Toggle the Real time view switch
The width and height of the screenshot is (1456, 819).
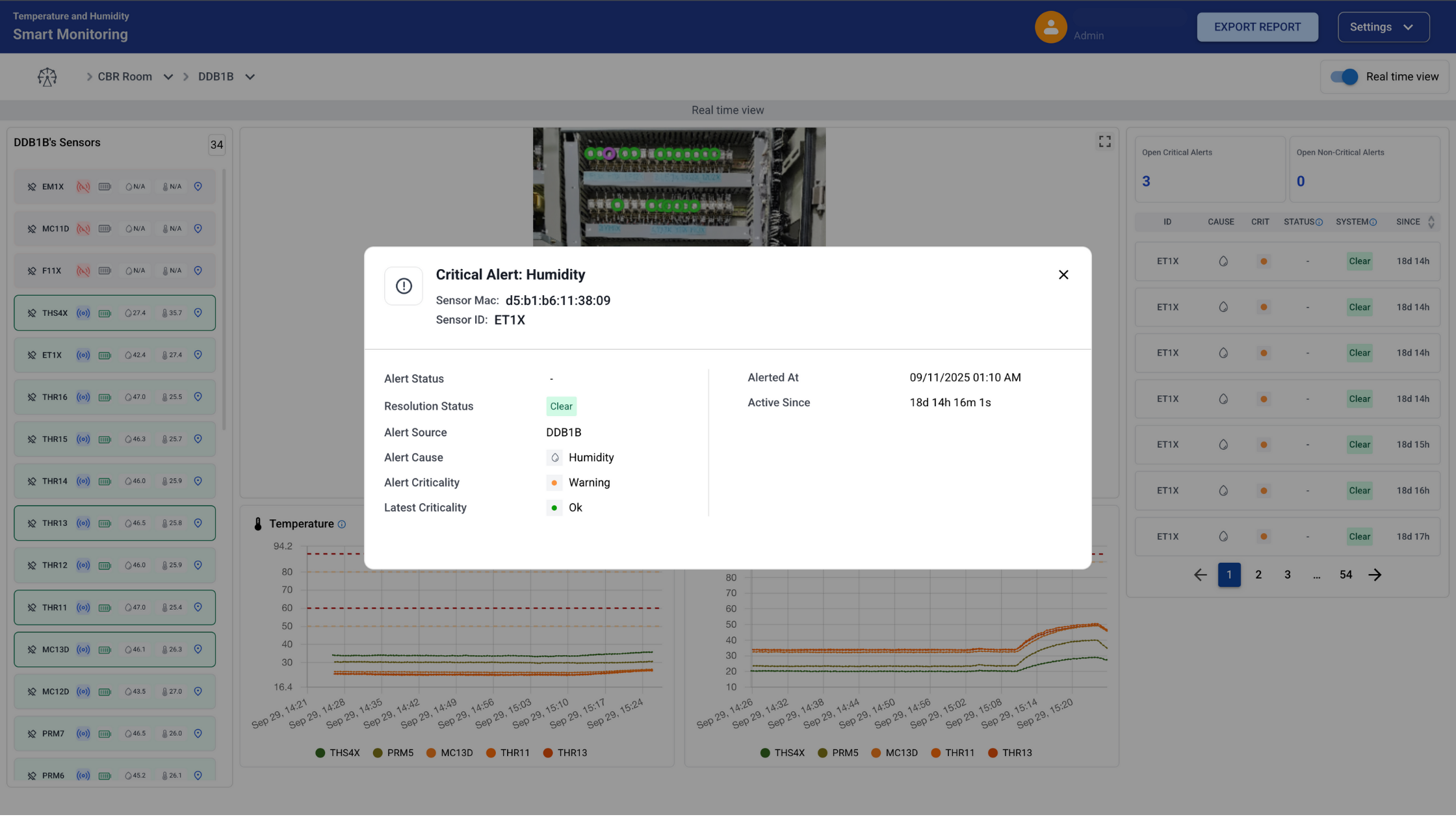[1344, 77]
